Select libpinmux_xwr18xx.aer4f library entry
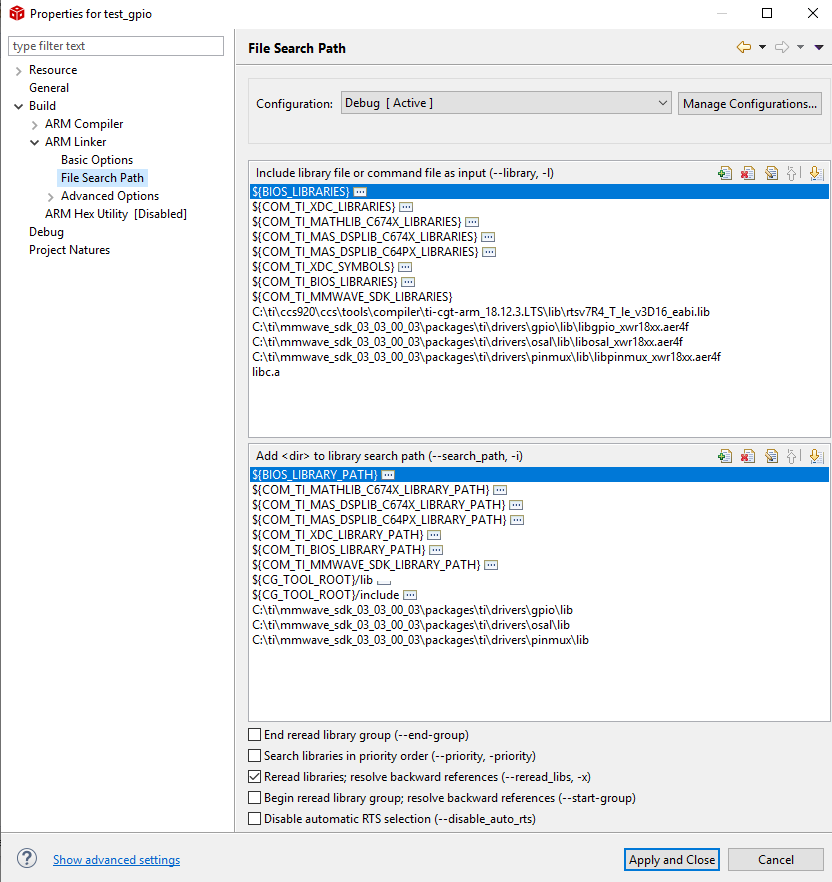The image size is (832, 882). (487, 357)
